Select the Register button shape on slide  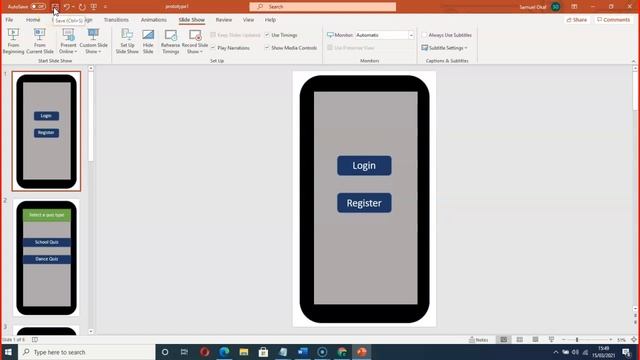click(x=364, y=203)
